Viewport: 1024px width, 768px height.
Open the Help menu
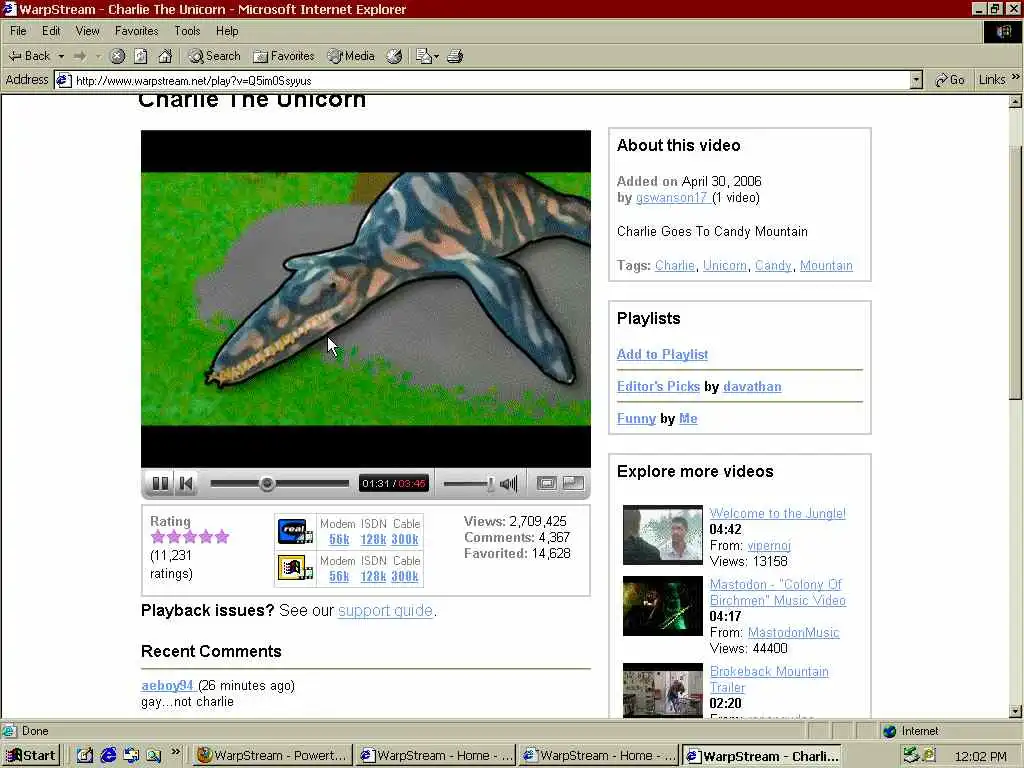pos(227,31)
